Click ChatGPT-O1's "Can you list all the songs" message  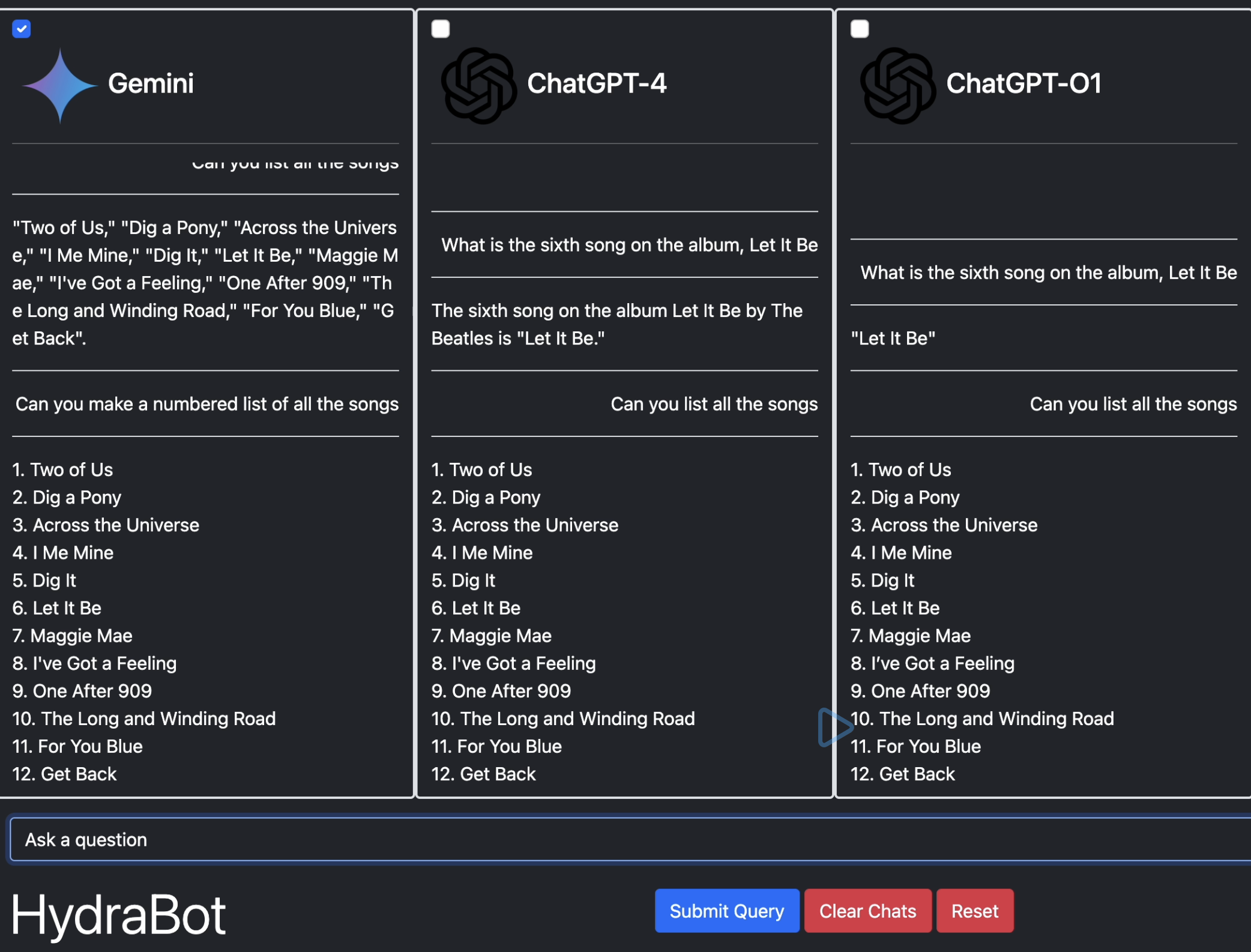tap(1133, 404)
